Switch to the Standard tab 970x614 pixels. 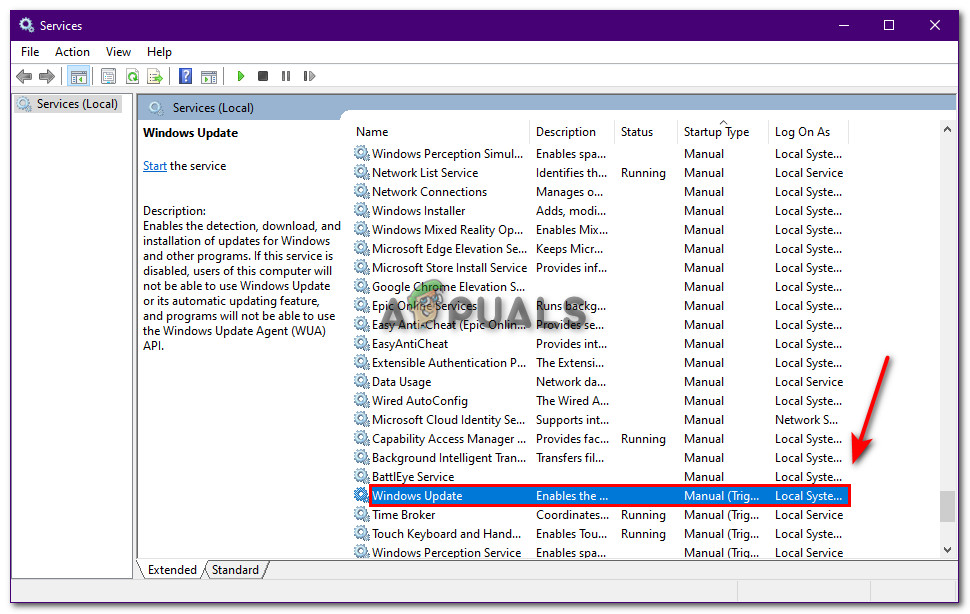click(x=235, y=569)
